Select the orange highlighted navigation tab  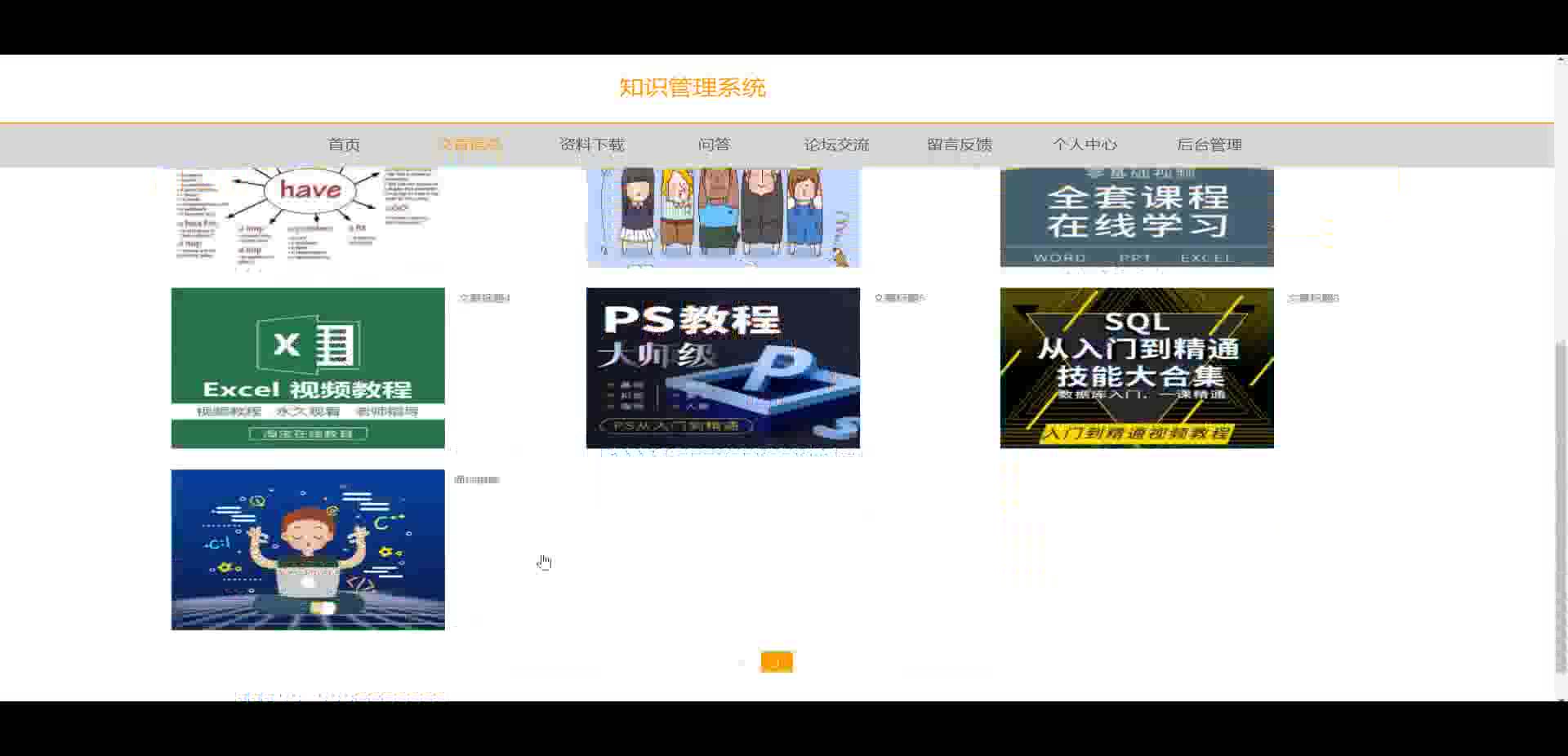click(x=470, y=145)
